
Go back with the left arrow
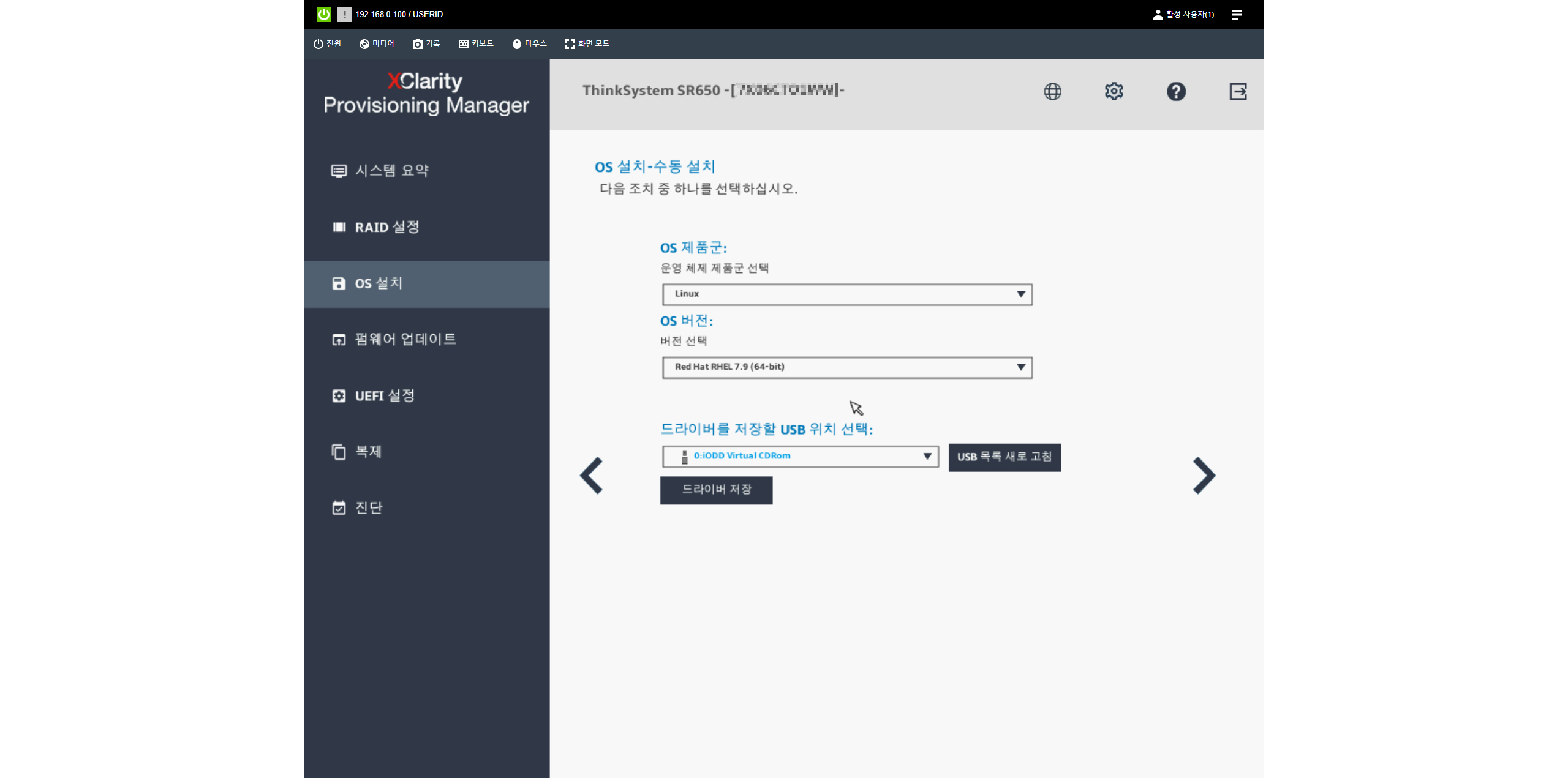(x=592, y=475)
